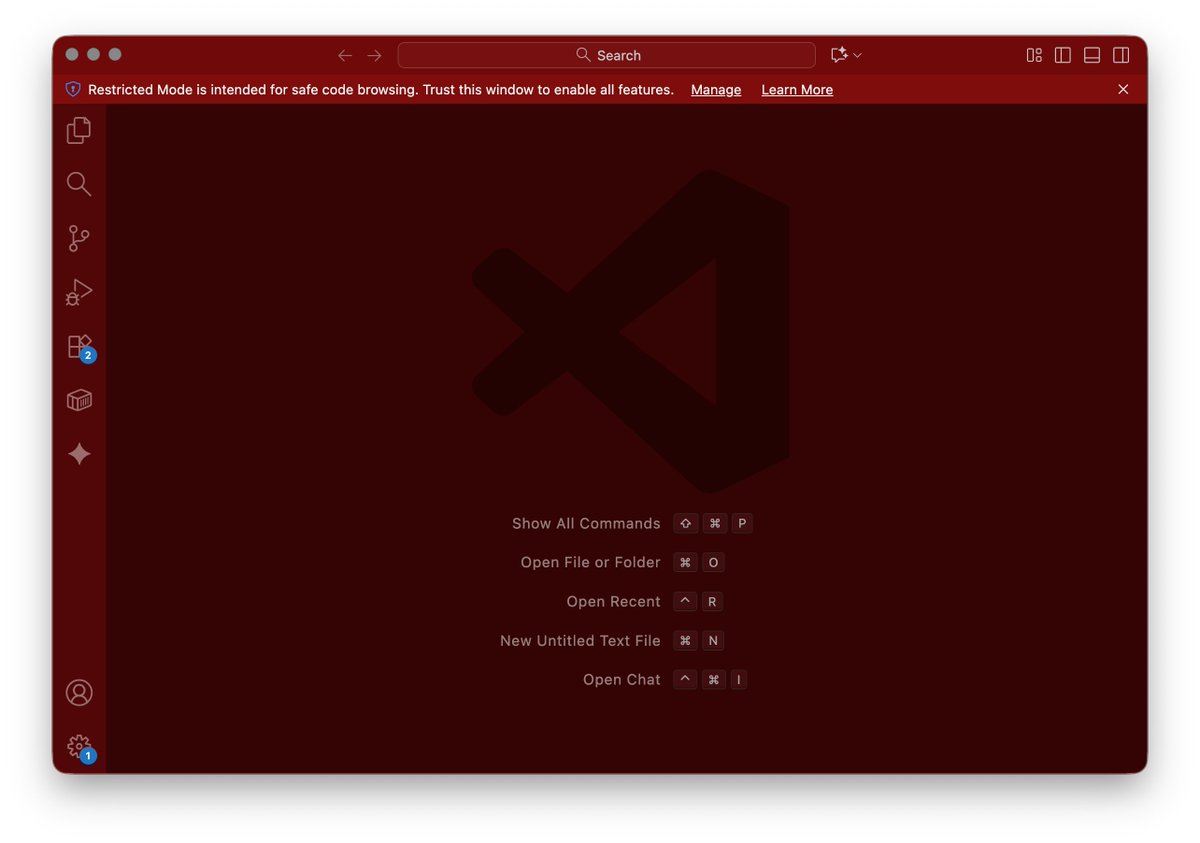Click the N key hint
The width and height of the screenshot is (1200, 843).
tap(713, 640)
